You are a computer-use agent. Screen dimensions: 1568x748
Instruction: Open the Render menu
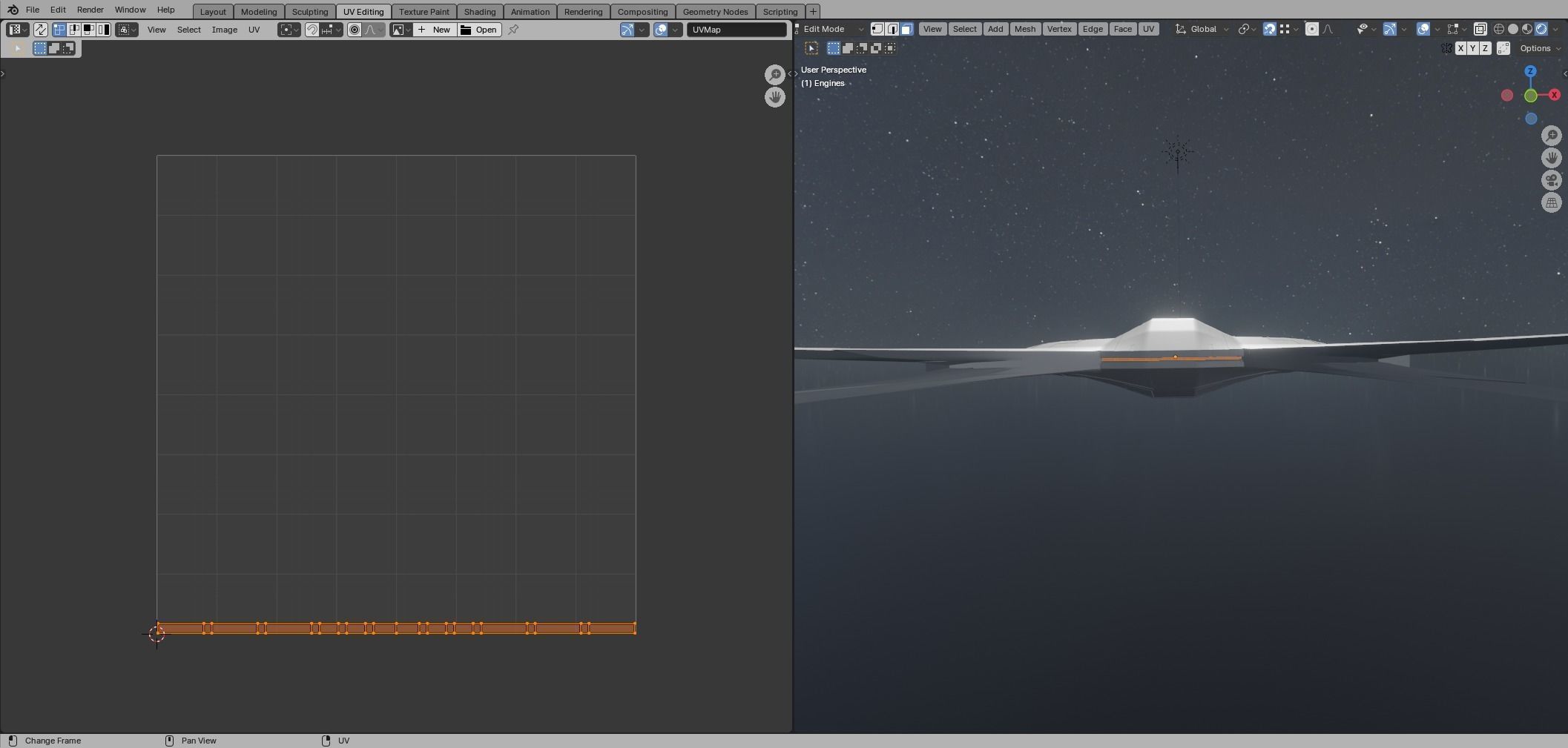(90, 10)
